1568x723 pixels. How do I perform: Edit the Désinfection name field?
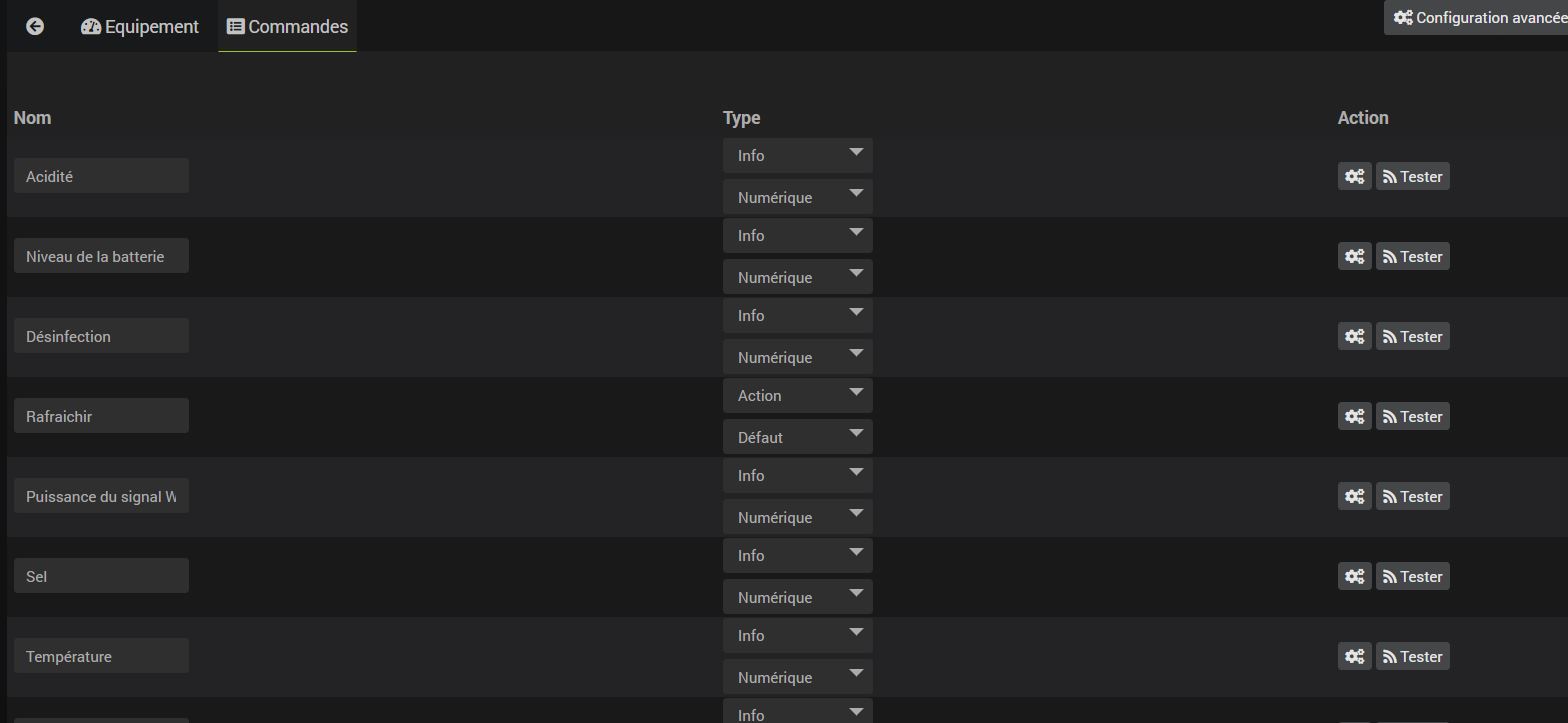(101, 336)
